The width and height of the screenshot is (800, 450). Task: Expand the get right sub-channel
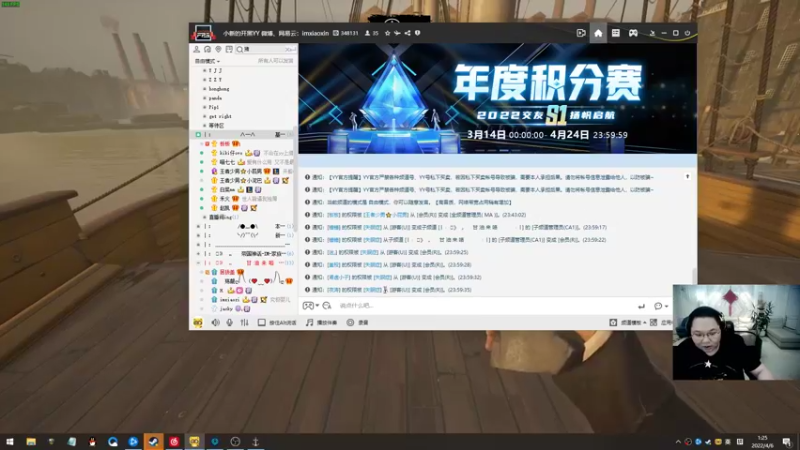point(205,116)
